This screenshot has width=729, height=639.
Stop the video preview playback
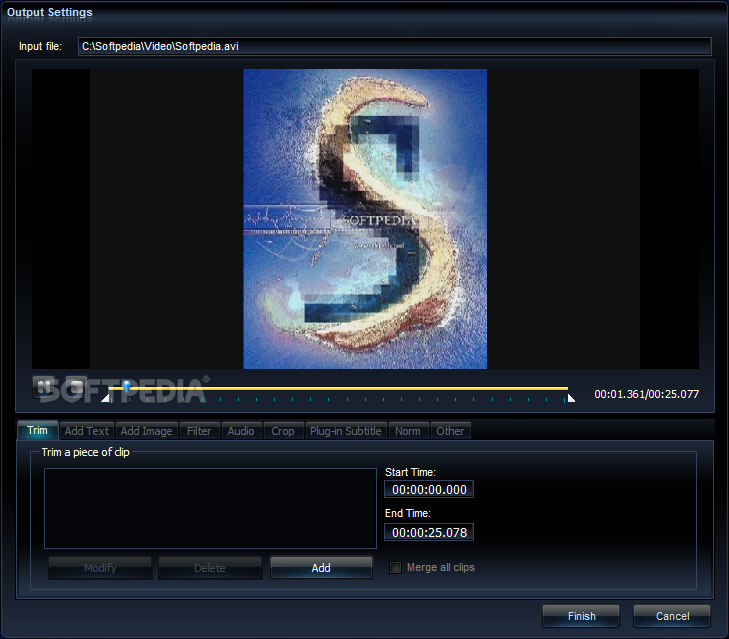coord(76,387)
